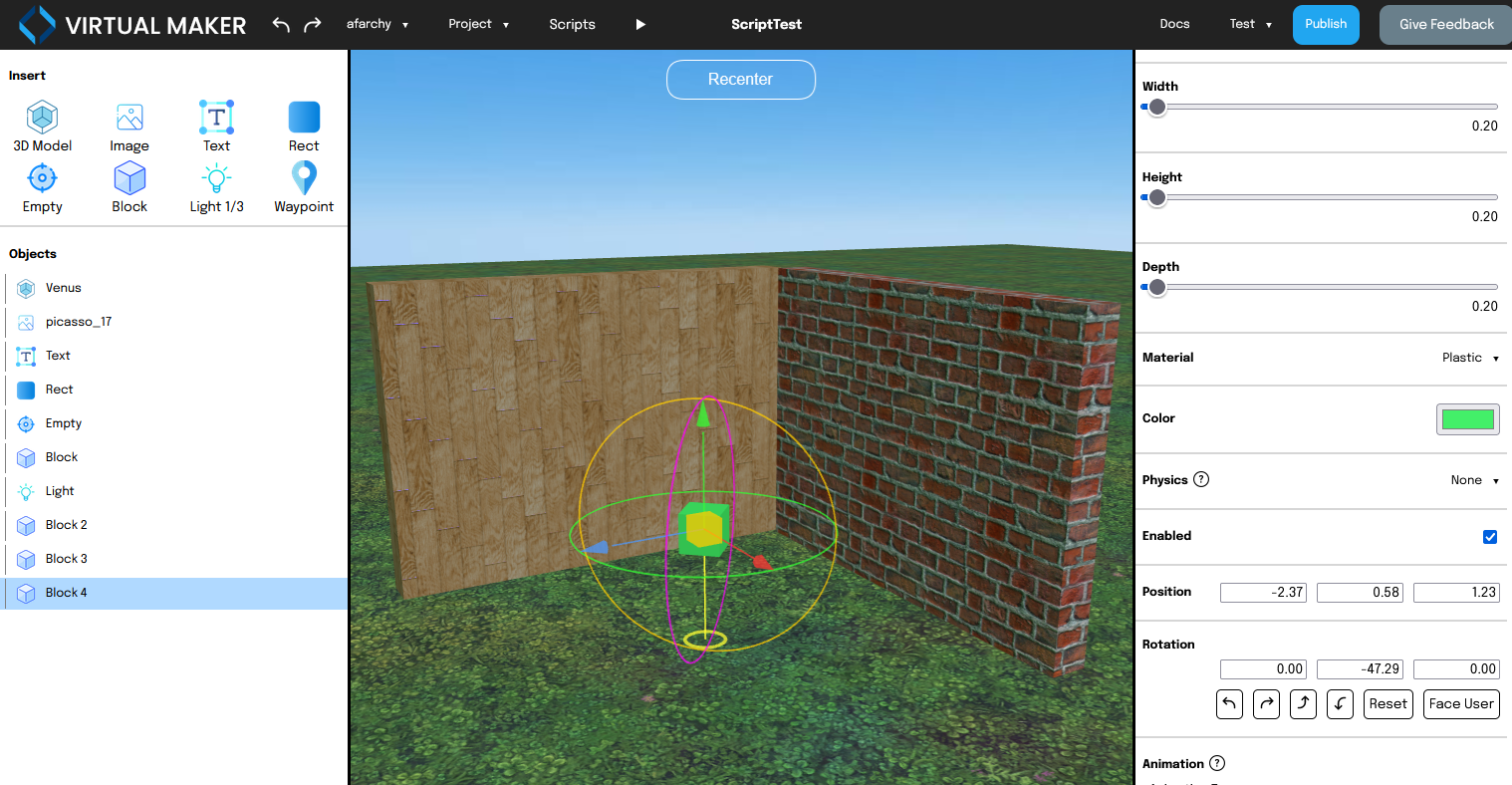This screenshot has width=1512, height=785.
Task: Click the Recenter button in the viewport
Action: pos(741,80)
